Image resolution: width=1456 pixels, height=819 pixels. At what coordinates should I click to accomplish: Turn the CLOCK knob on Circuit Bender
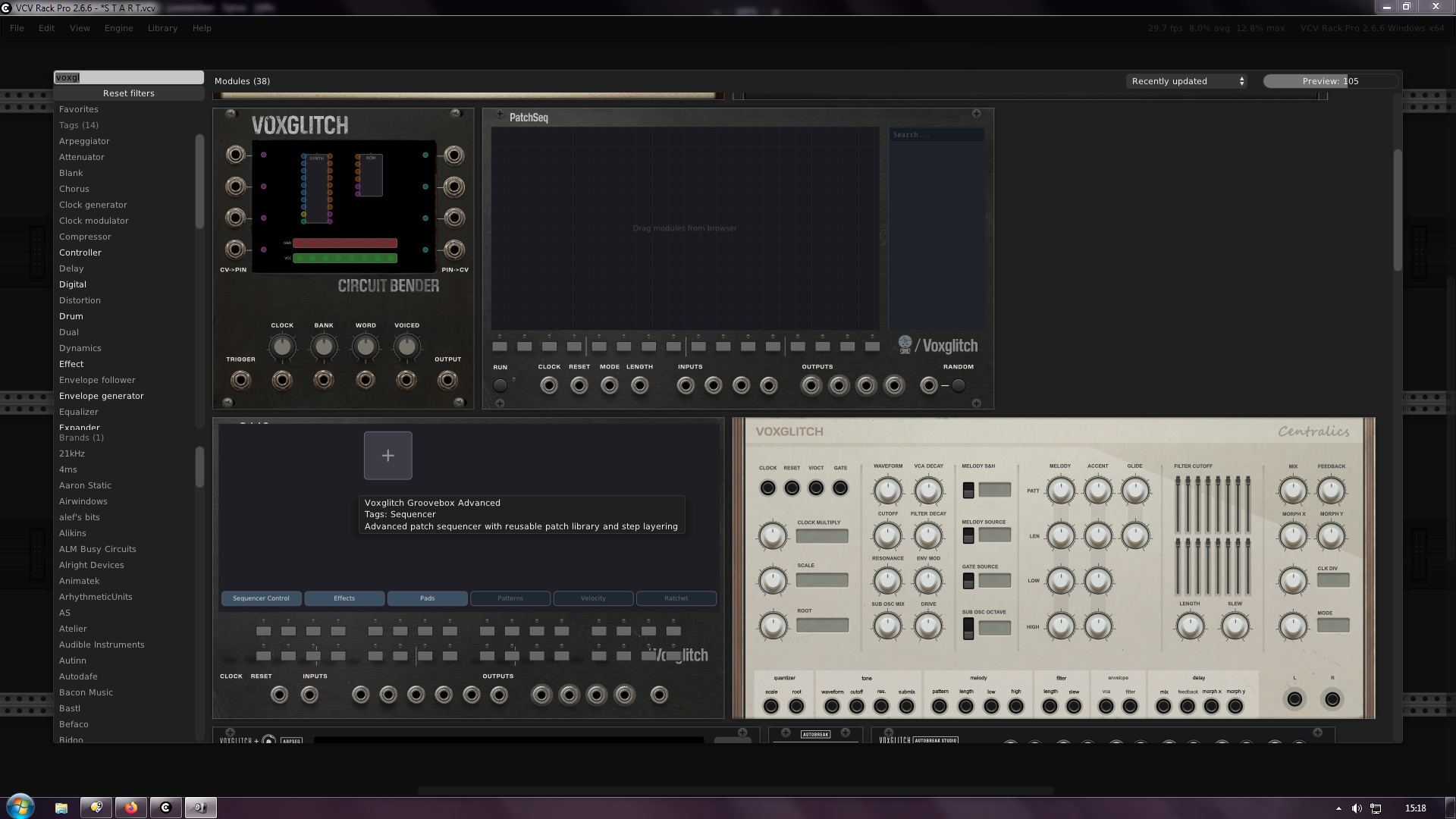coord(282,347)
